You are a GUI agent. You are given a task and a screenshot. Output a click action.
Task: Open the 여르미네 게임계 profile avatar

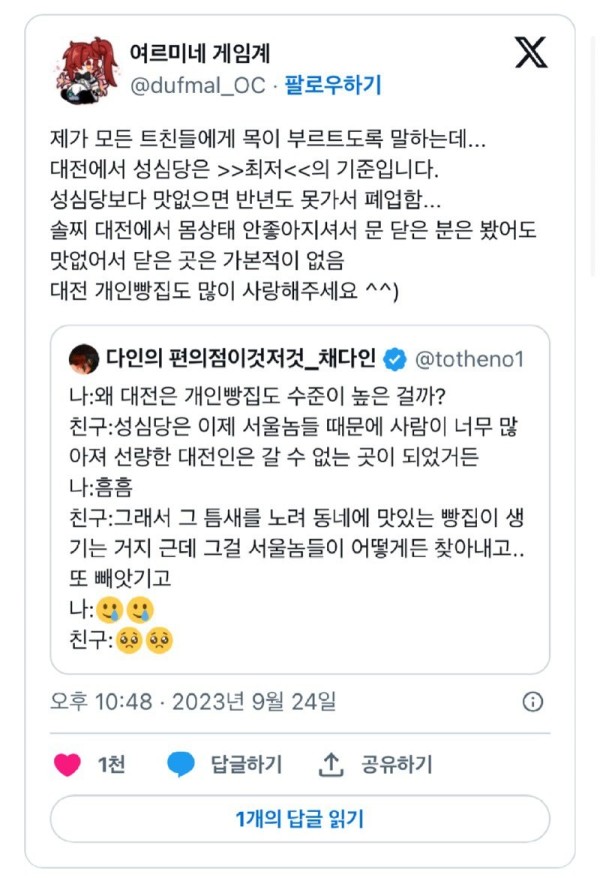coord(86,72)
